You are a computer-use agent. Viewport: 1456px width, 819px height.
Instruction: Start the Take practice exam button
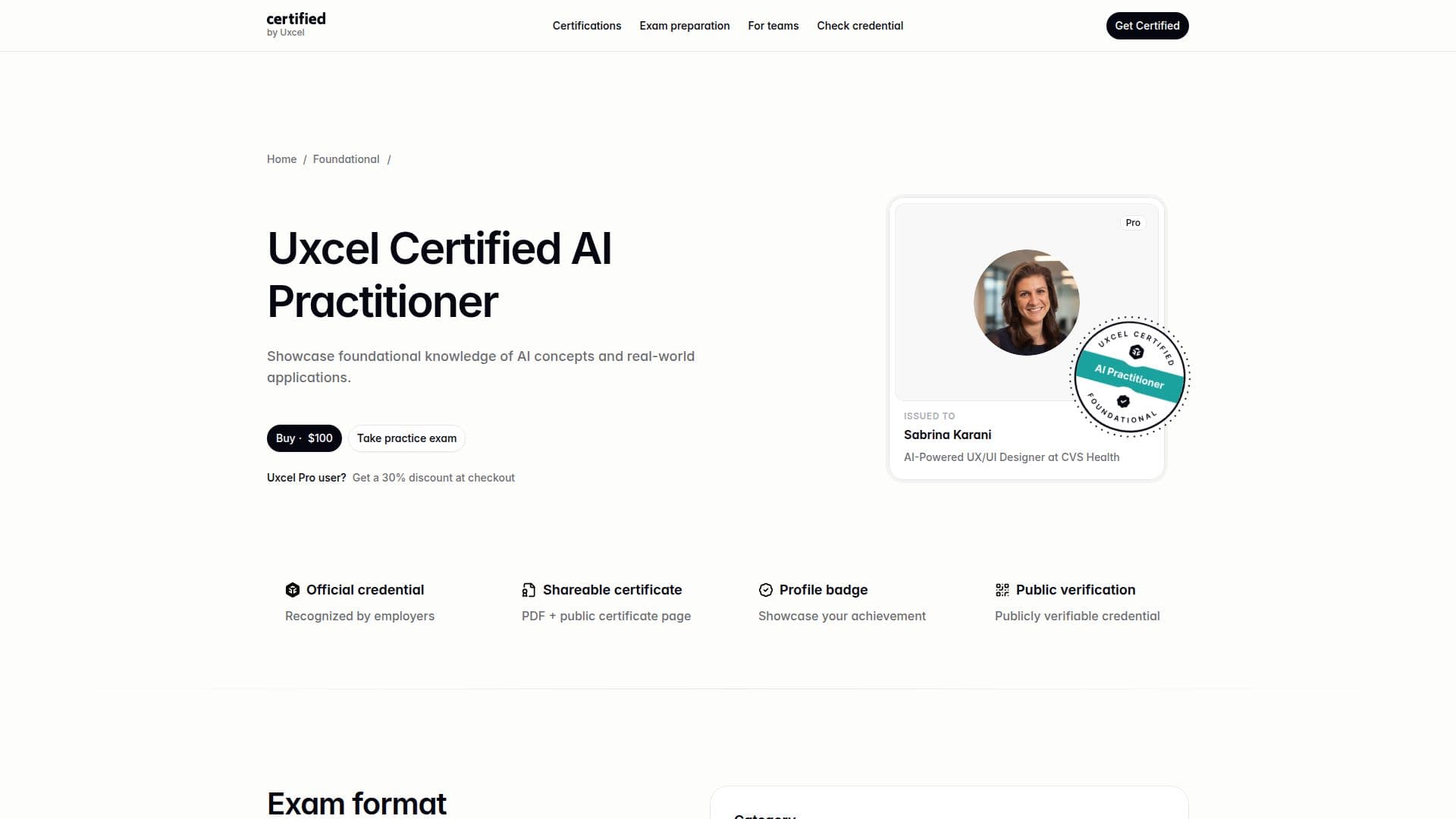point(406,438)
